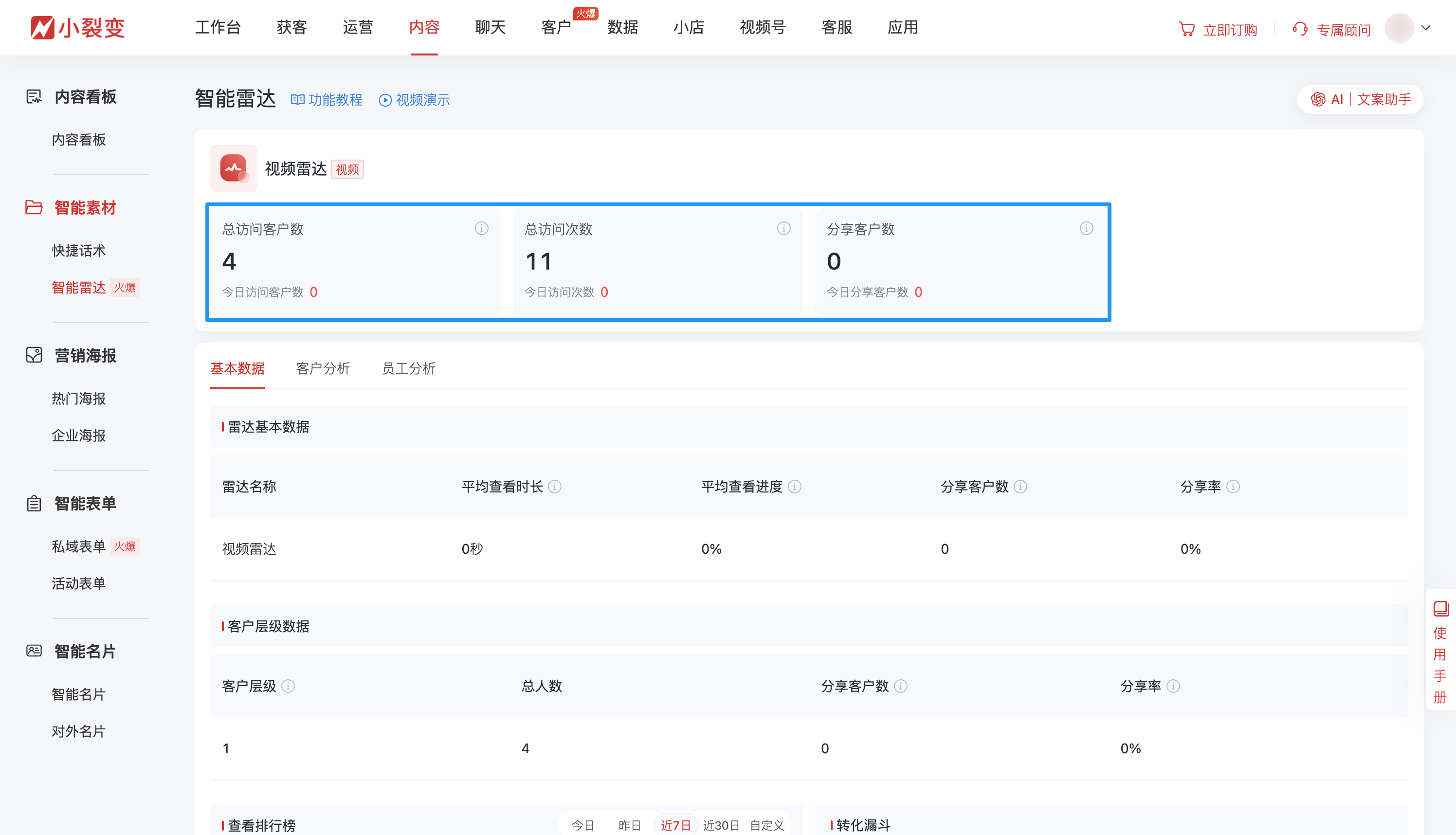Click the 智能表单 clipboard icon
This screenshot has width=1456, height=835.
(x=34, y=504)
